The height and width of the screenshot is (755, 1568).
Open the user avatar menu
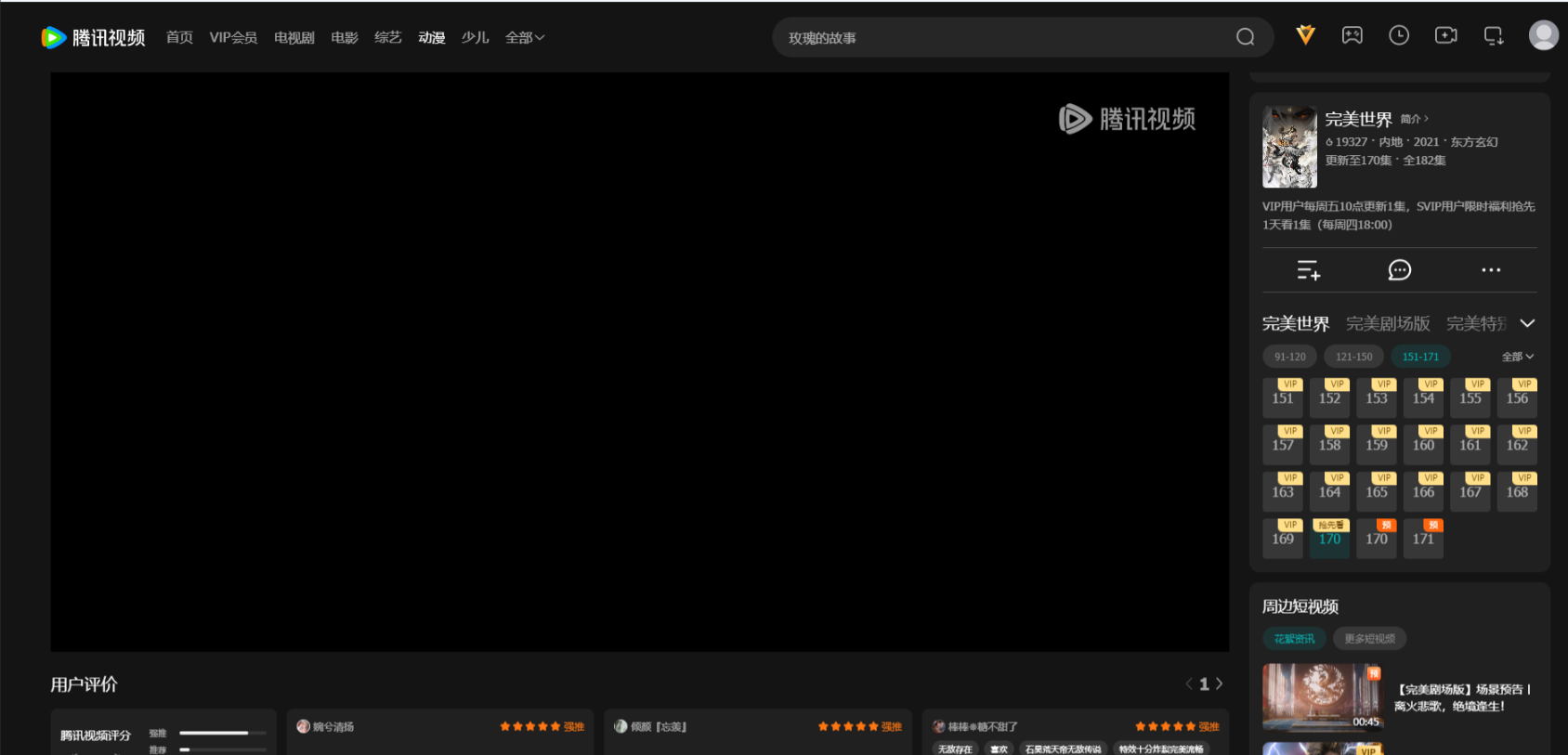pyautogui.click(x=1543, y=35)
